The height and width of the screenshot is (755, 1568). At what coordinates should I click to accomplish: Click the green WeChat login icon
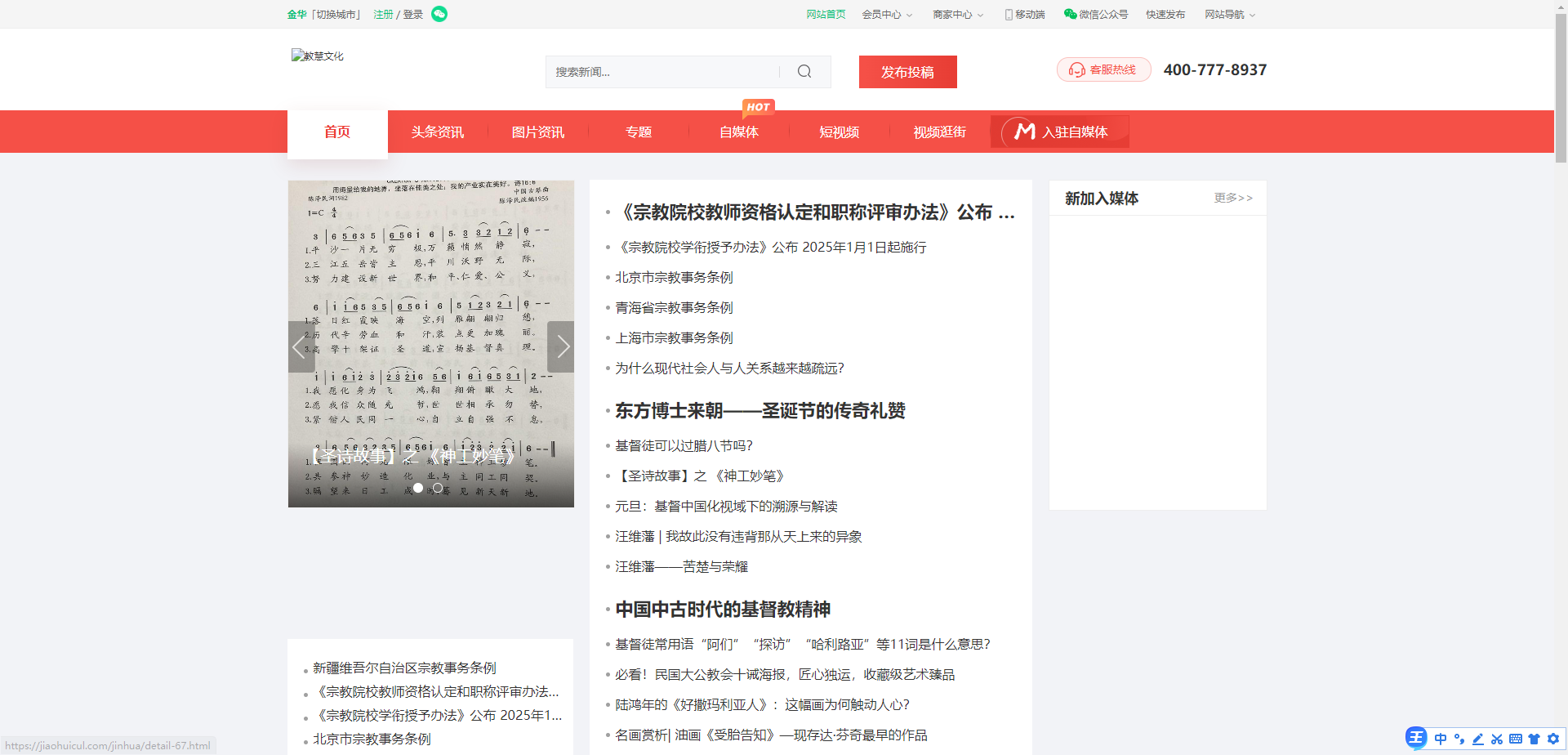(439, 14)
